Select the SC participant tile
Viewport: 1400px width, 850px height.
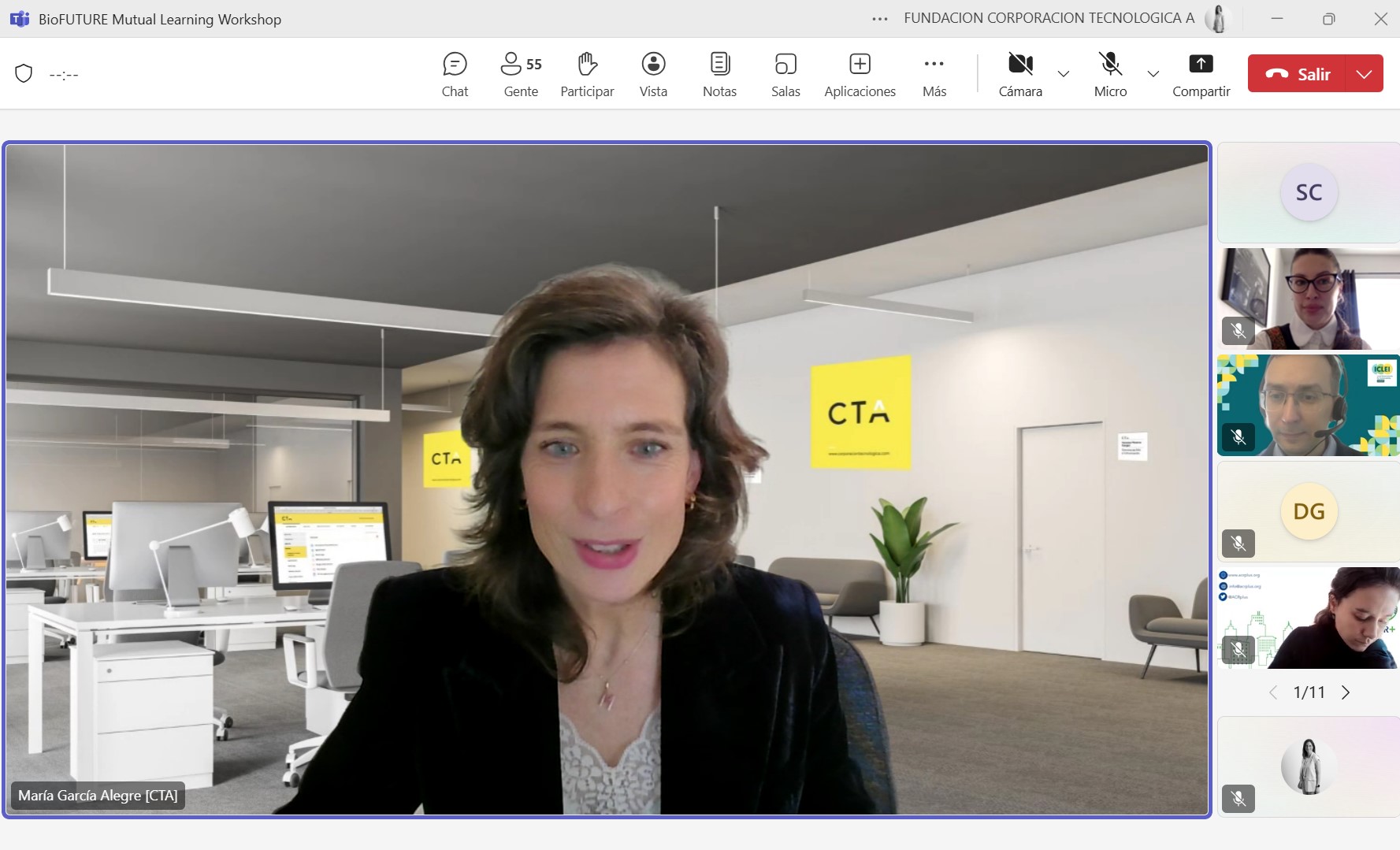(x=1309, y=192)
